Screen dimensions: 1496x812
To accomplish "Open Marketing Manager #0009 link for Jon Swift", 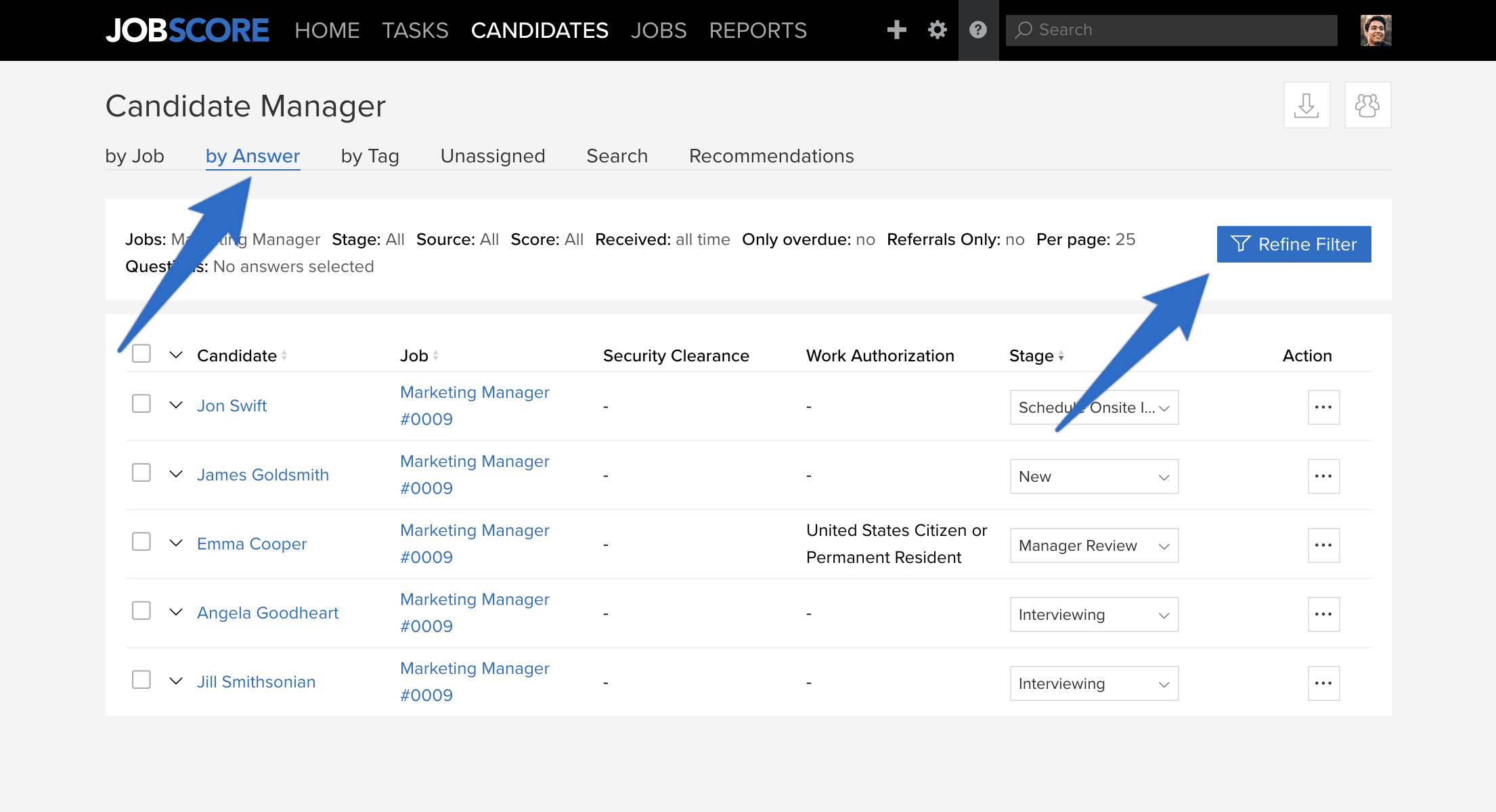I will (475, 406).
